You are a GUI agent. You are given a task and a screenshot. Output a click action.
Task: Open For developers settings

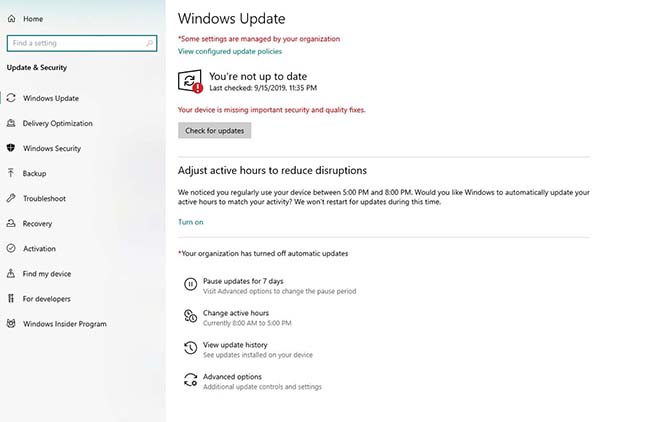pos(46,299)
